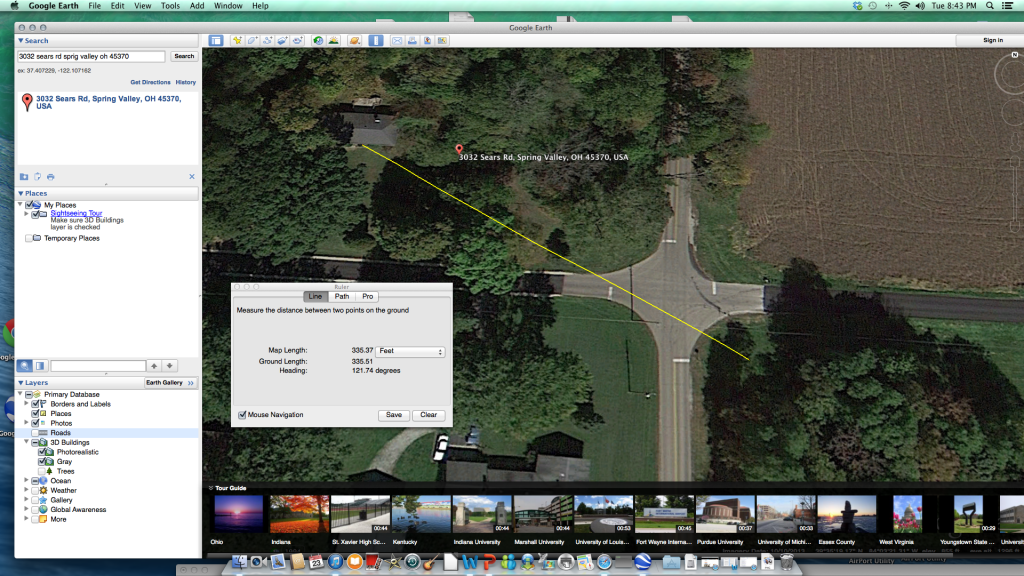Toggle the sidebar hide/show toolbar button
1024x576 pixels.
216,40
